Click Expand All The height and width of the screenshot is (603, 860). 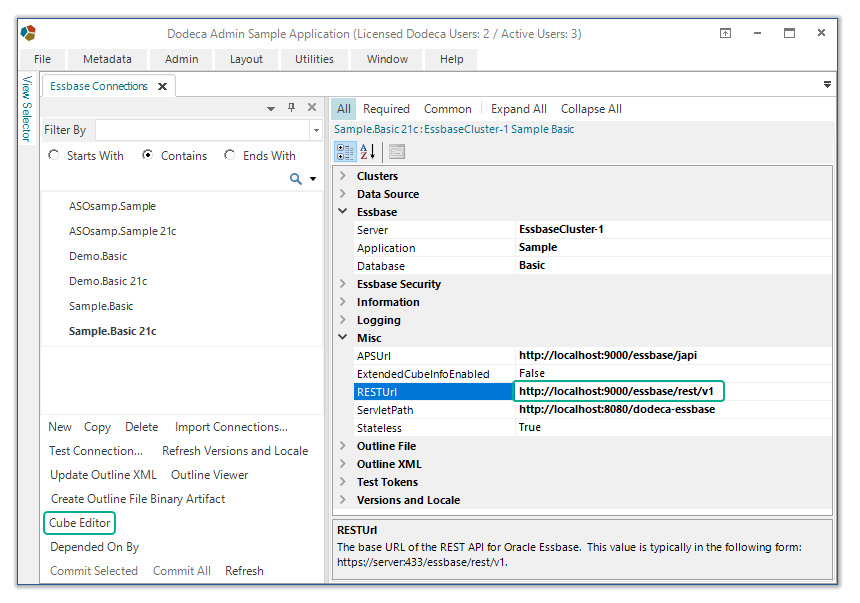point(518,109)
